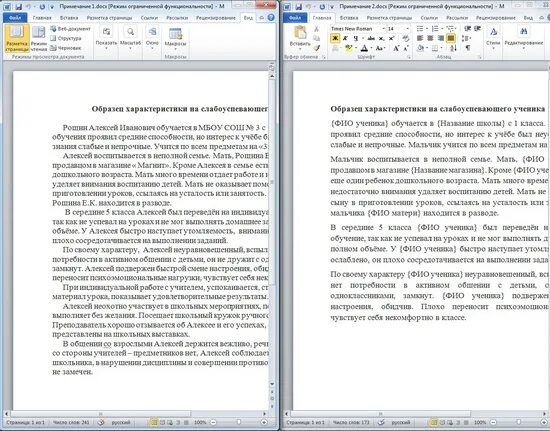Image resolution: width=550 pixels, height=431 pixels.
Task: Toggle Underline Ч in right window
Action: pyautogui.click(x=356, y=38)
